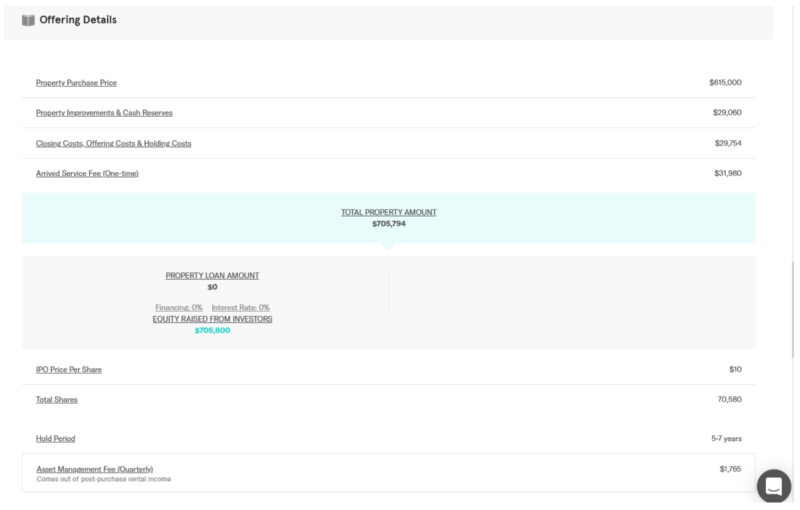Select the 5-7 years hold period value
Image resolution: width=800 pixels, height=510 pixels.
tap(727, 439)
